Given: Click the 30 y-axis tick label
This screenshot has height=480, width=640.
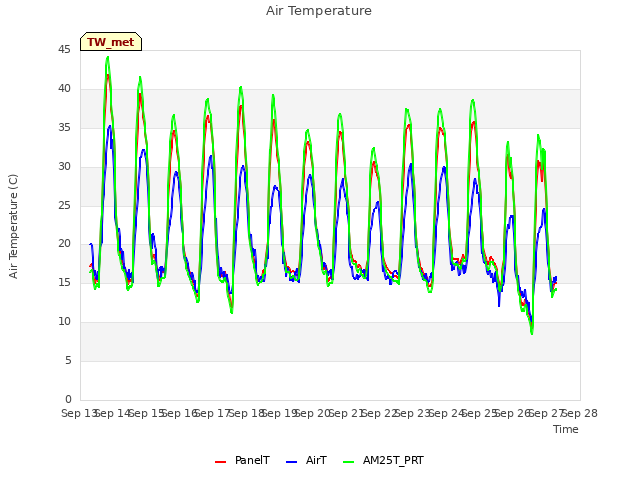Looking at the screenshot, I should tap(64, 166).
